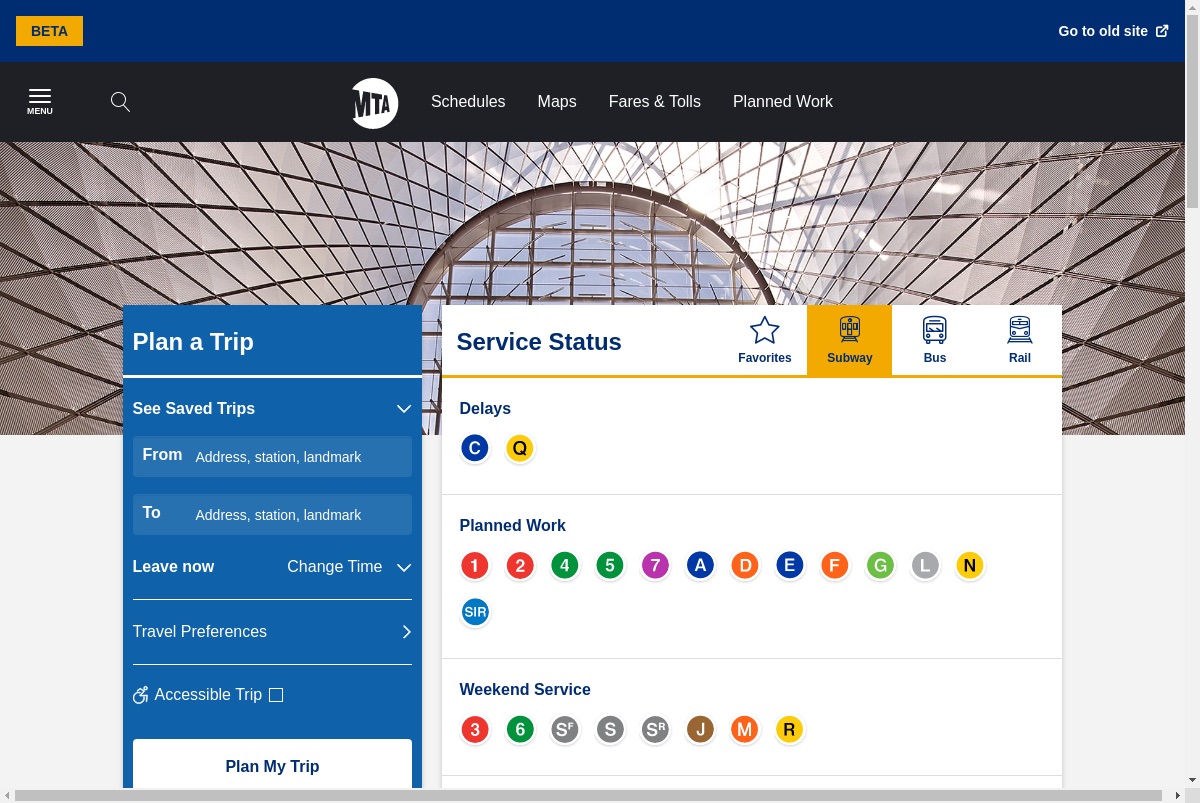This screenshot has width=1200, height=803.
Task: Select the 4 train planned work bullet
Action: pyautogui.click(x=565, y=566)
